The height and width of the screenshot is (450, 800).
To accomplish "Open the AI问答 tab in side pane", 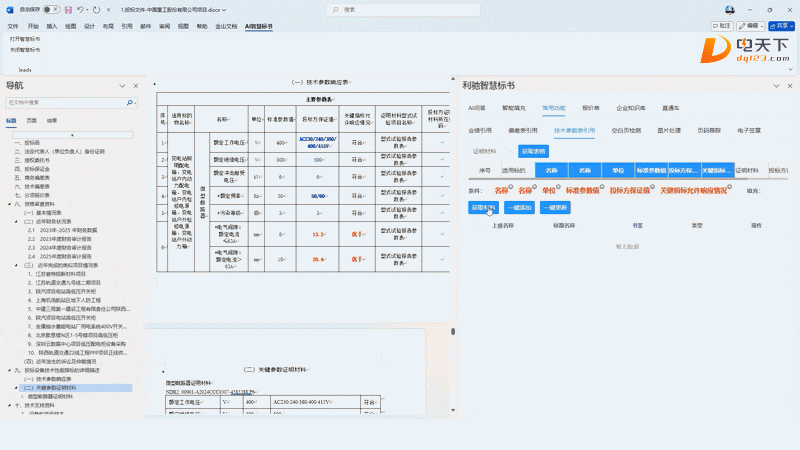I will coord(477,108).
